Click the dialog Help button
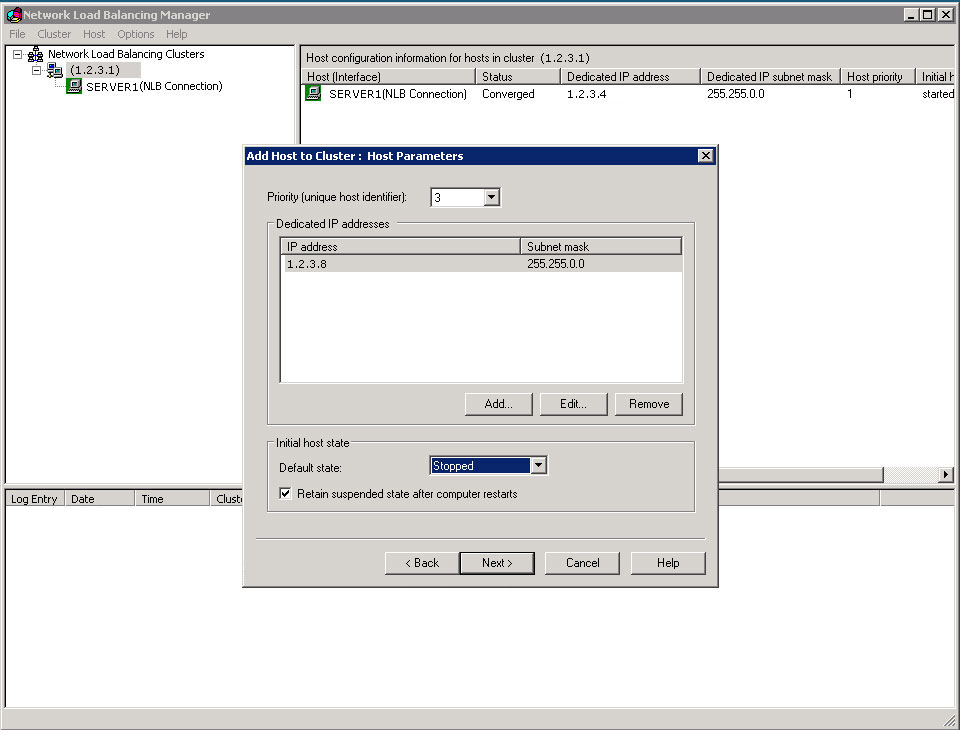960x730 pixels. coord(668,563)
